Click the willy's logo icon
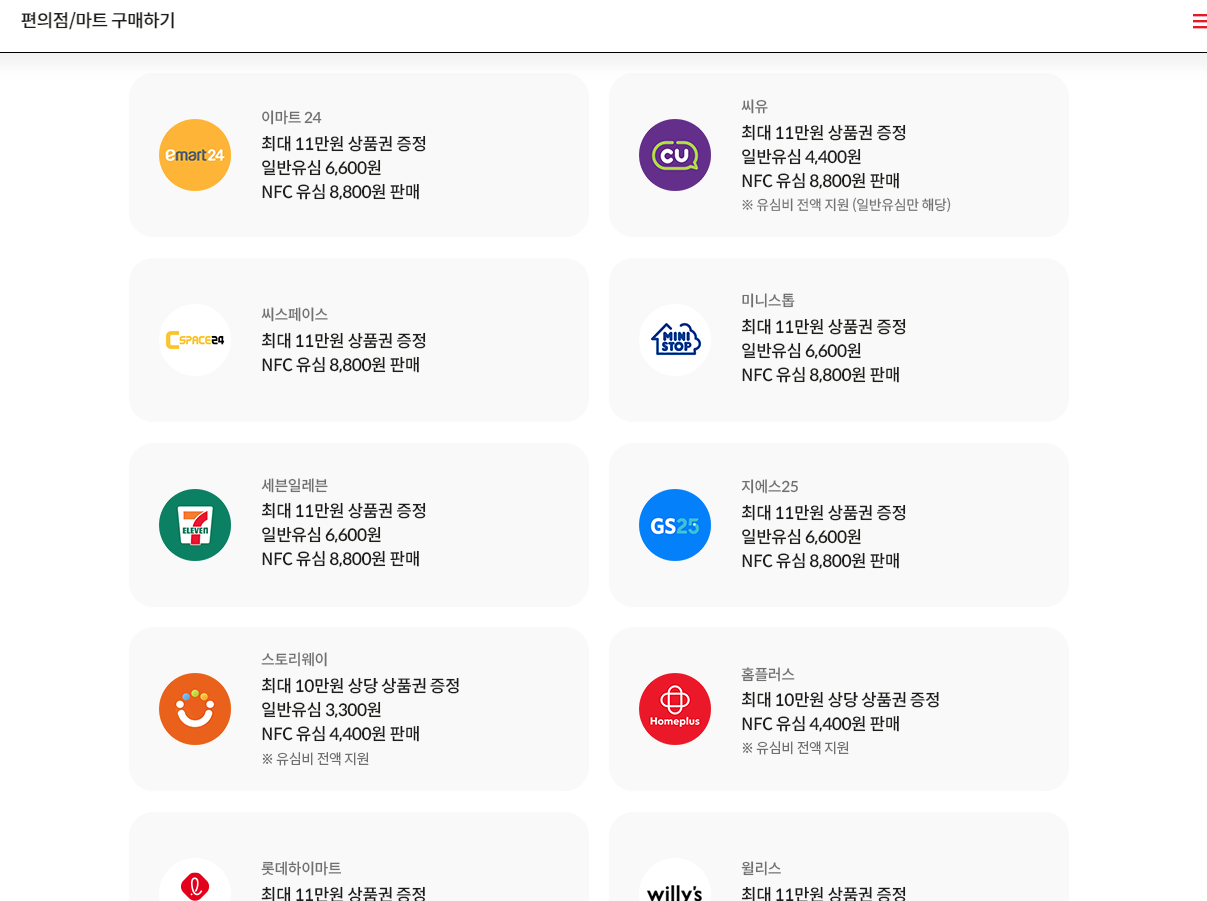This screenshot has width=1207, height=901. pyautogui.click(x=675, y=880)
